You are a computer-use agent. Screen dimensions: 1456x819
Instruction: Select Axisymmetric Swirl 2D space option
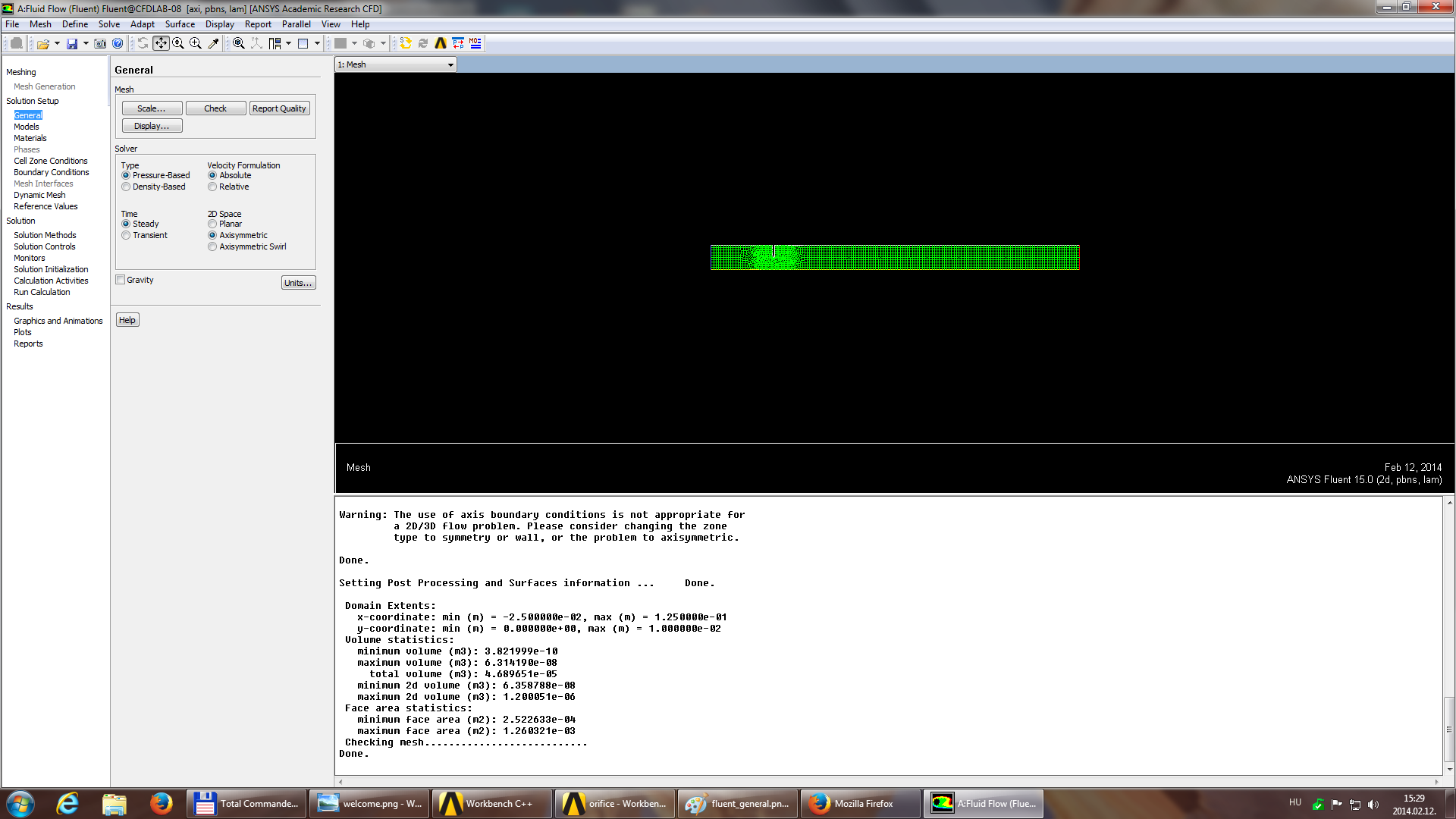(x=212, y=246)
